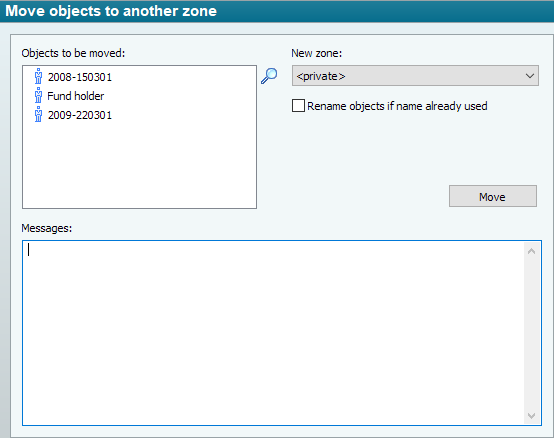Click the dropdown arrow next to <private>
This screenshot has width=554, height=438.
coord(529,76)
